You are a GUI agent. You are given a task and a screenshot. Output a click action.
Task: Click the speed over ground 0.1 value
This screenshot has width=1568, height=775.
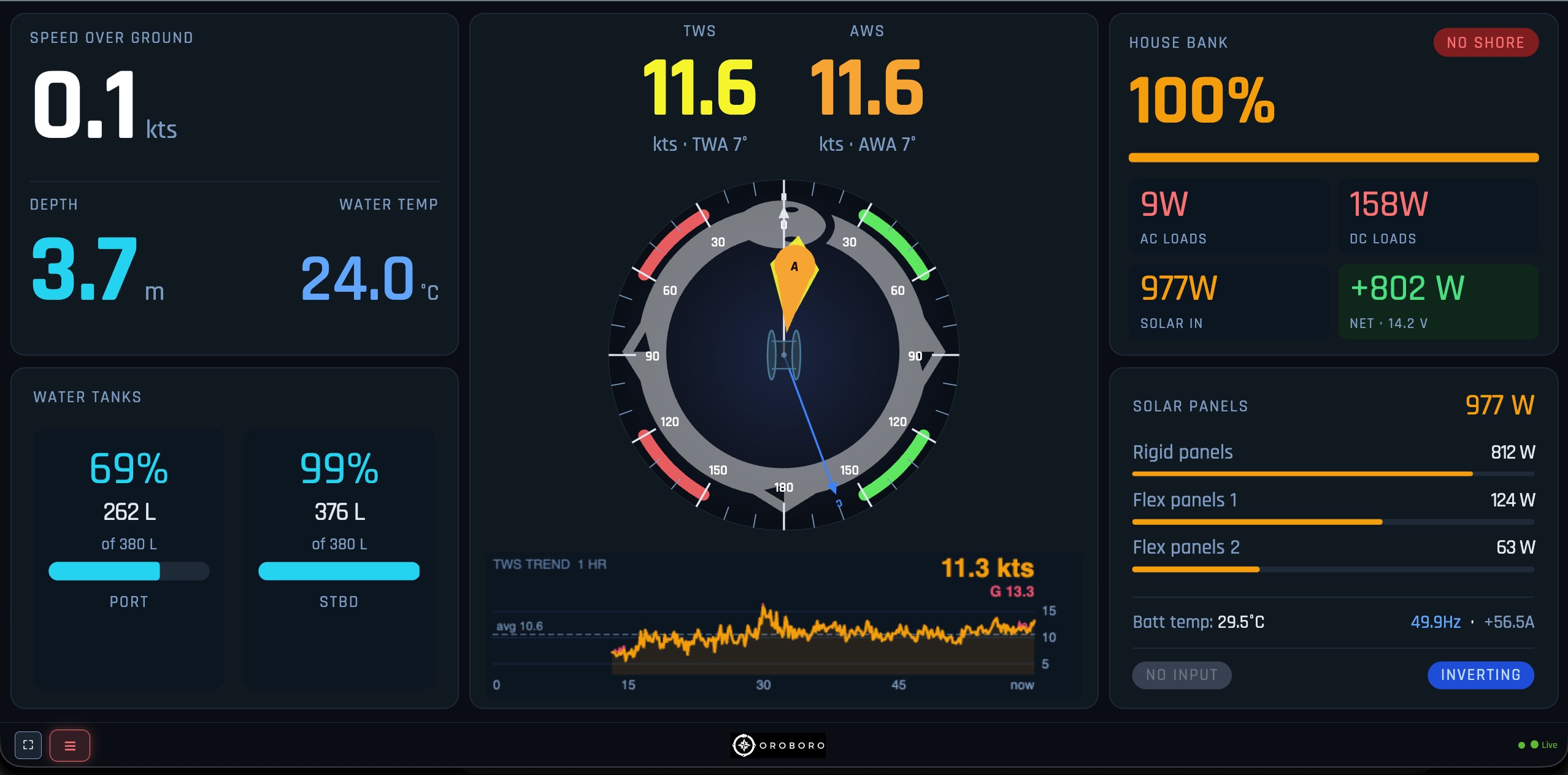(x=85, y=104)
